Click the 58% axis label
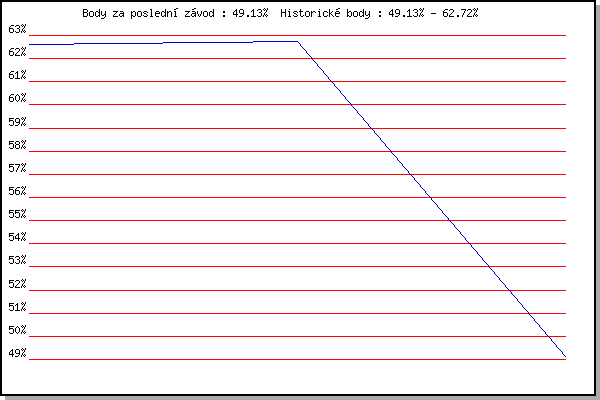Viewport: 600px width, 400px height. point(17,145)
